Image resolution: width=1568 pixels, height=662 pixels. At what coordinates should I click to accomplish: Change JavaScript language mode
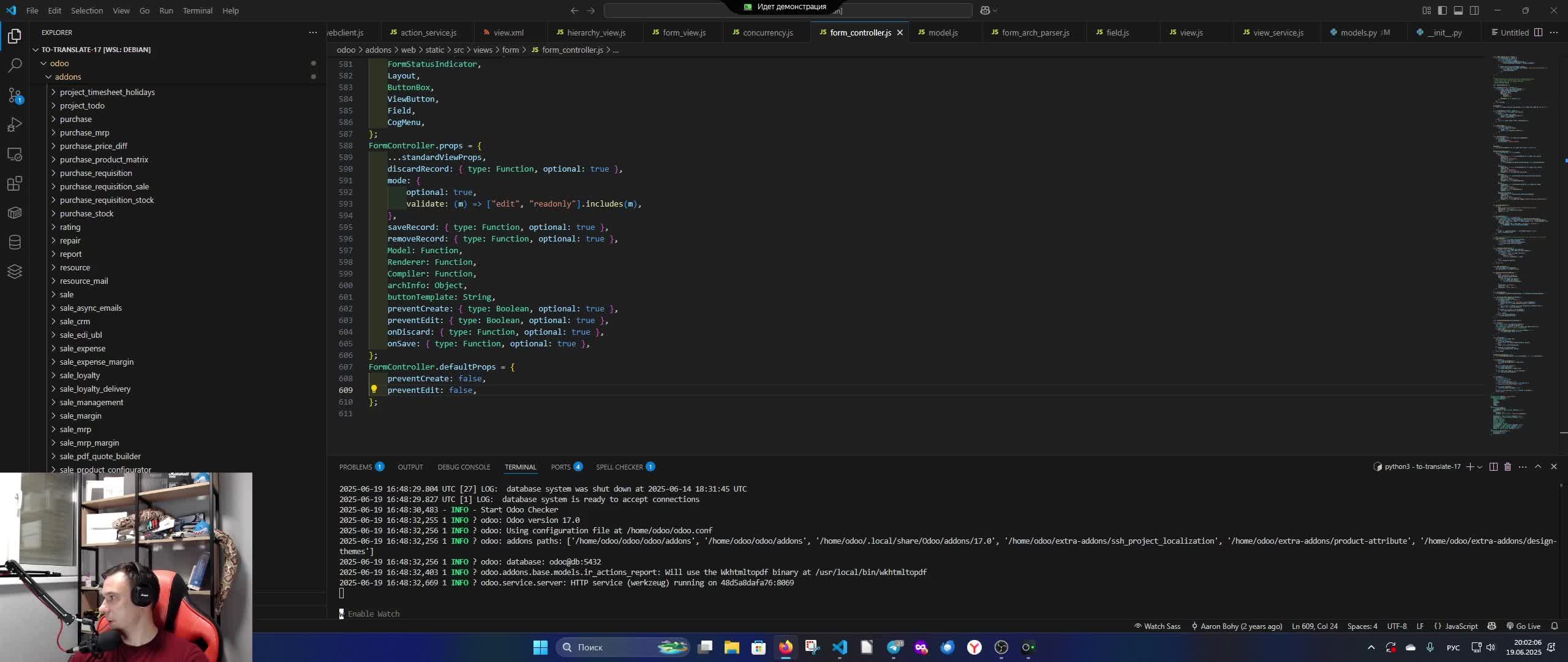tap(1461, 626)
